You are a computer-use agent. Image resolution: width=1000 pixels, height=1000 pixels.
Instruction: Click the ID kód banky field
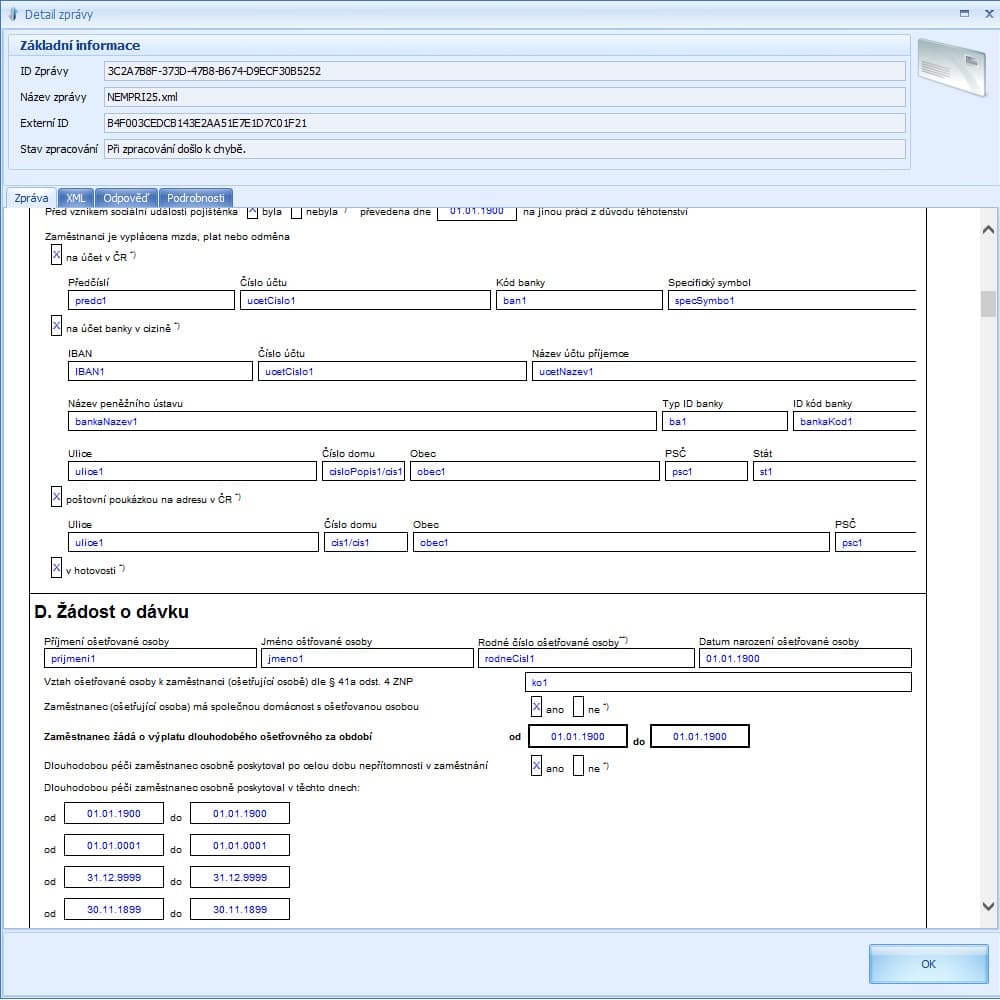[x=855, y=421]
